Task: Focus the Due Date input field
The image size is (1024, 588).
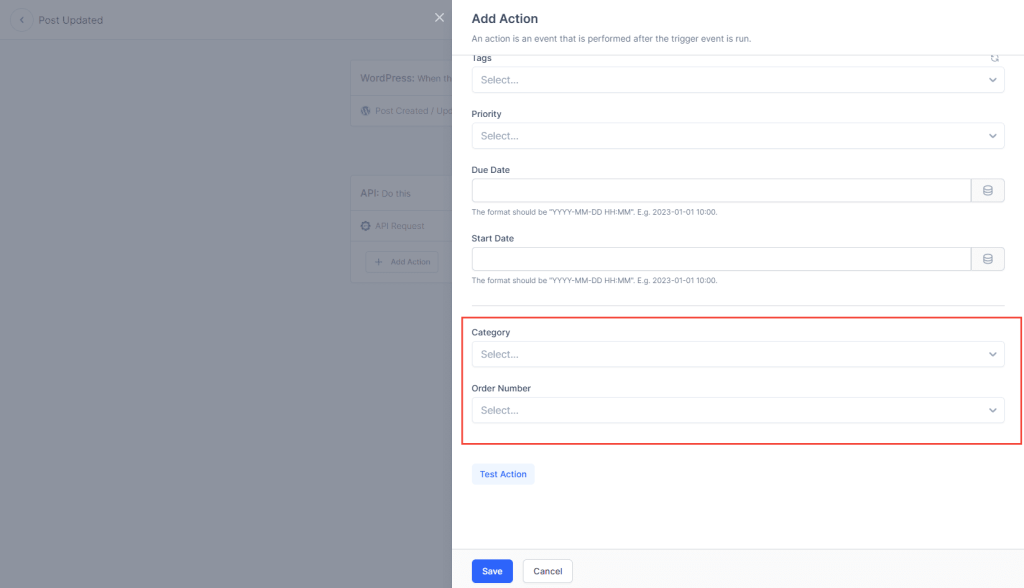Action: coord(720,191)
